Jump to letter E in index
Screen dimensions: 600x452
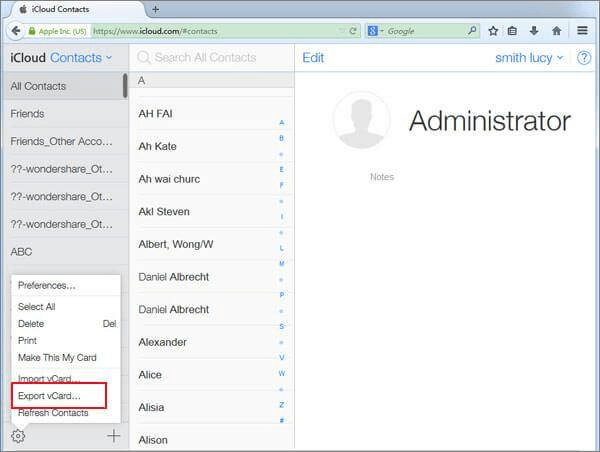pyautogui.click(x=282, y=170)
